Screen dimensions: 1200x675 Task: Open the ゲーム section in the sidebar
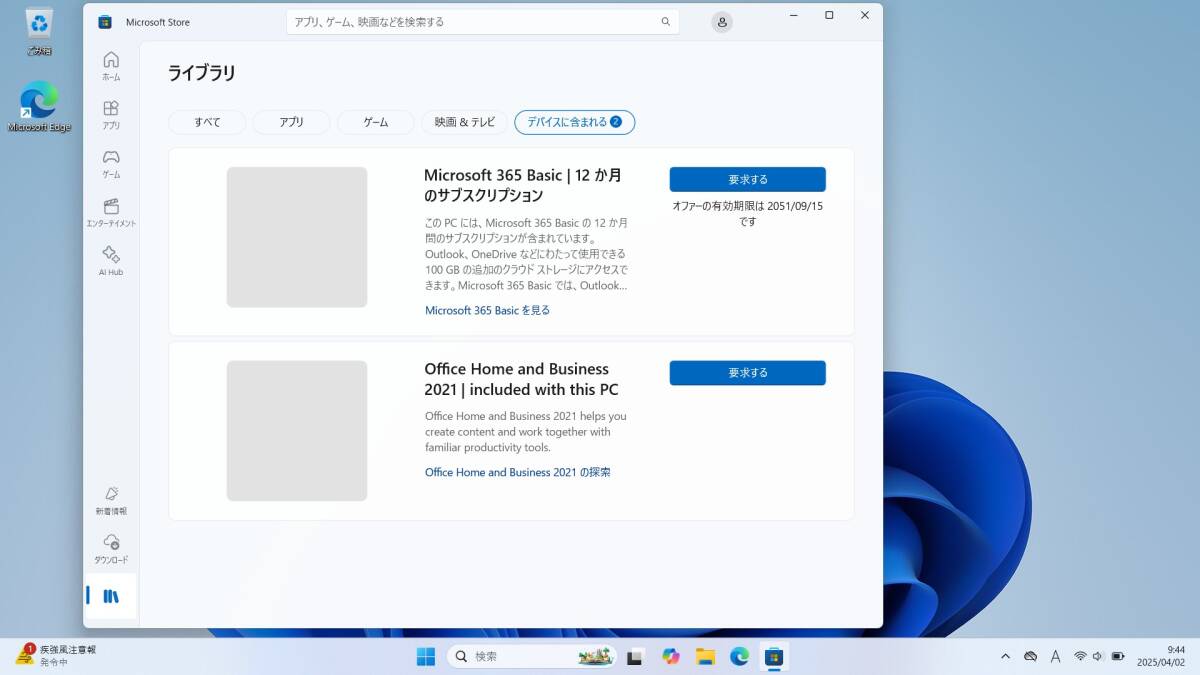point(111,164)
